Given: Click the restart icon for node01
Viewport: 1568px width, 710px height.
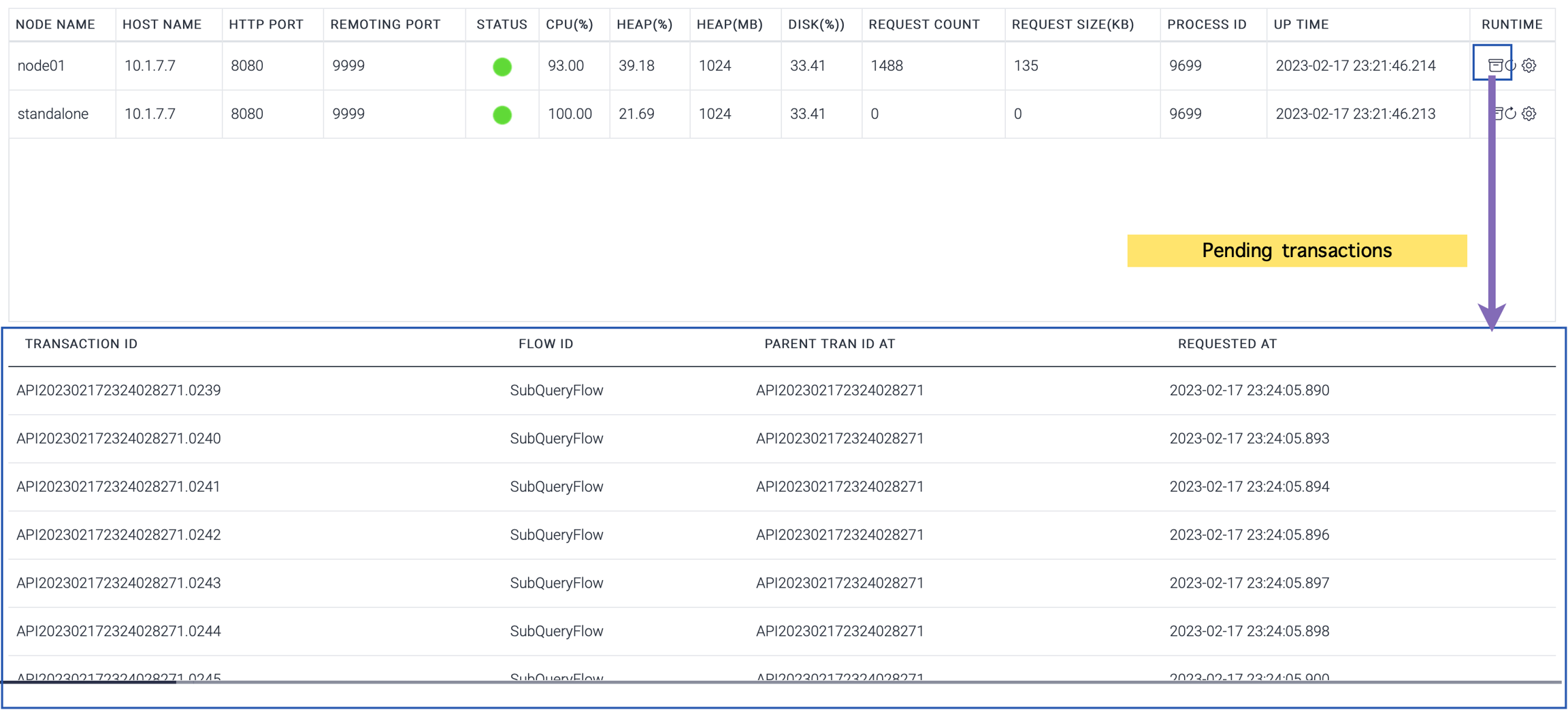Looking at the screenshot, I should pyautogui.click(x=1512, y=65).
